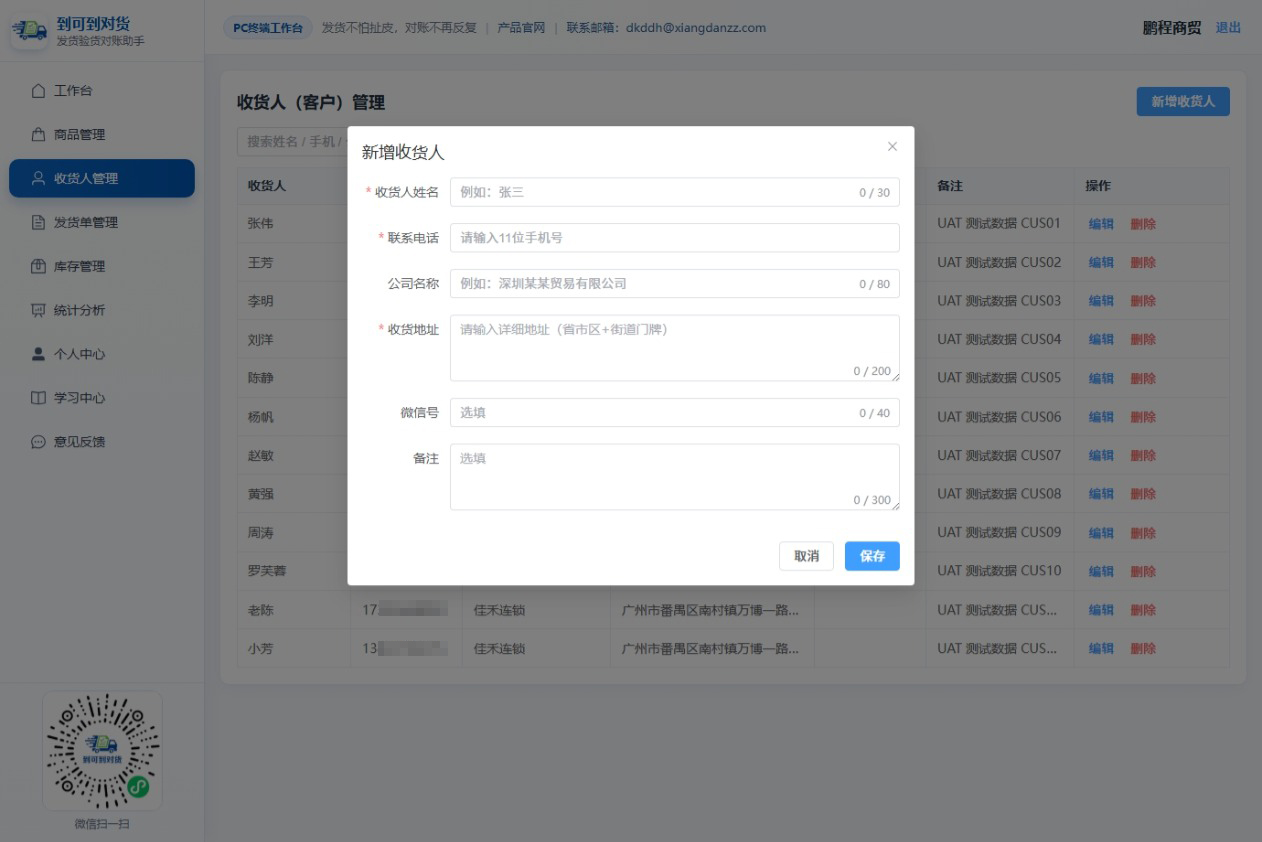Click the 小芳 name cell

pos(260,649)
